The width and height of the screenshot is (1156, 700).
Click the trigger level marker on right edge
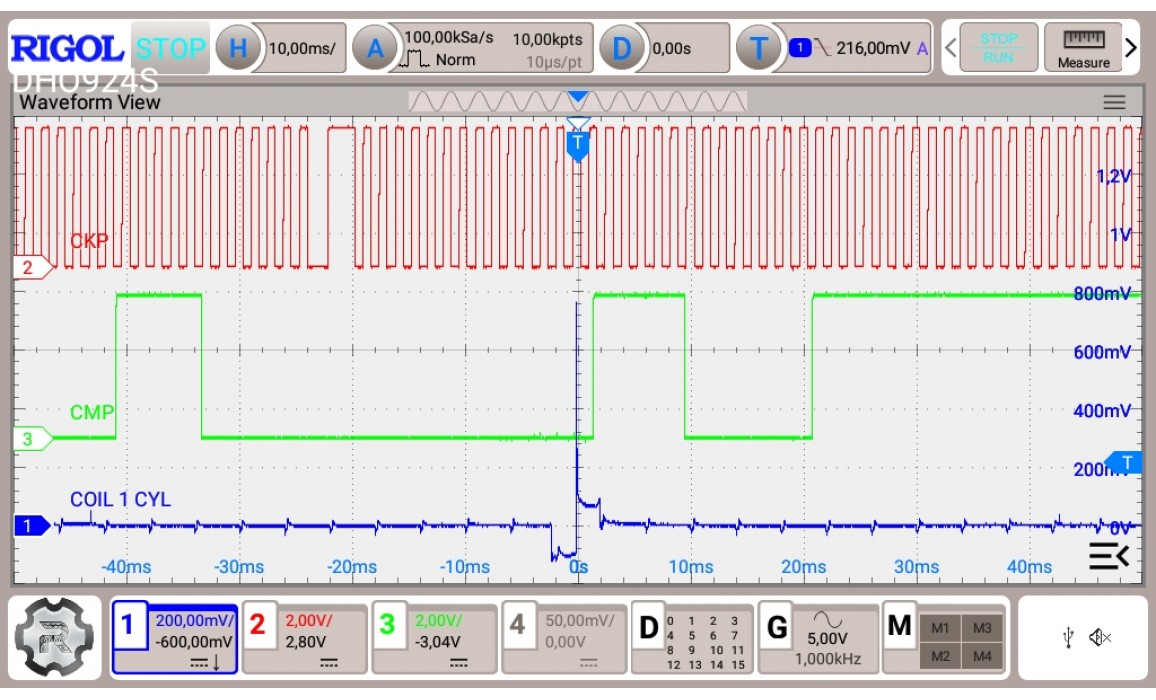click(1126, 462)
